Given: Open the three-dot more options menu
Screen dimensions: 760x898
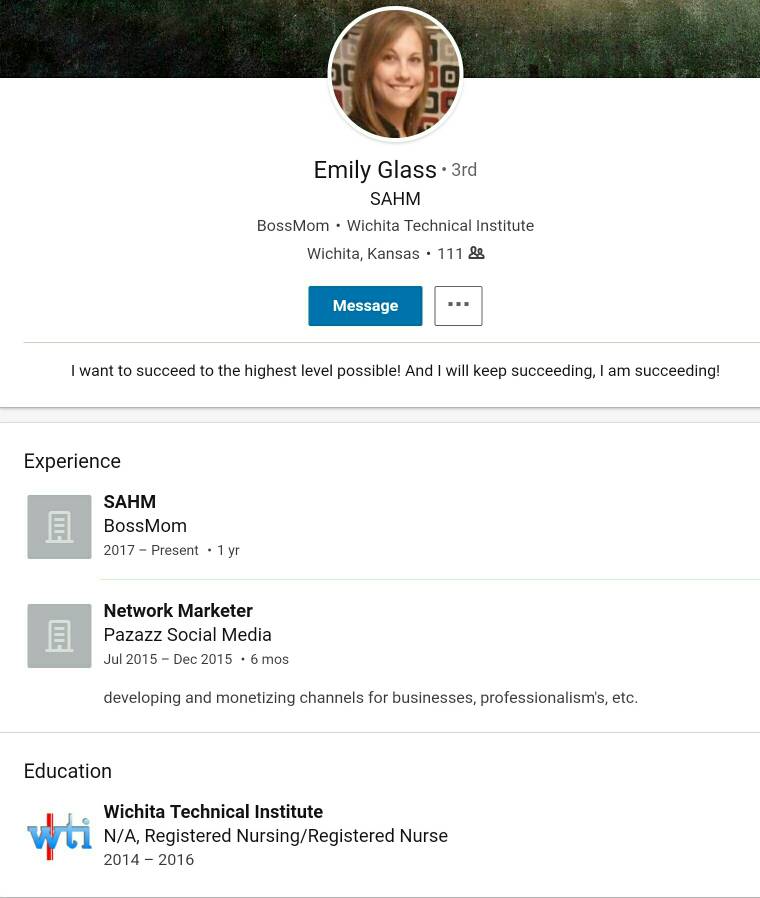Looking at the screenshot, I should tap(458, 305).
